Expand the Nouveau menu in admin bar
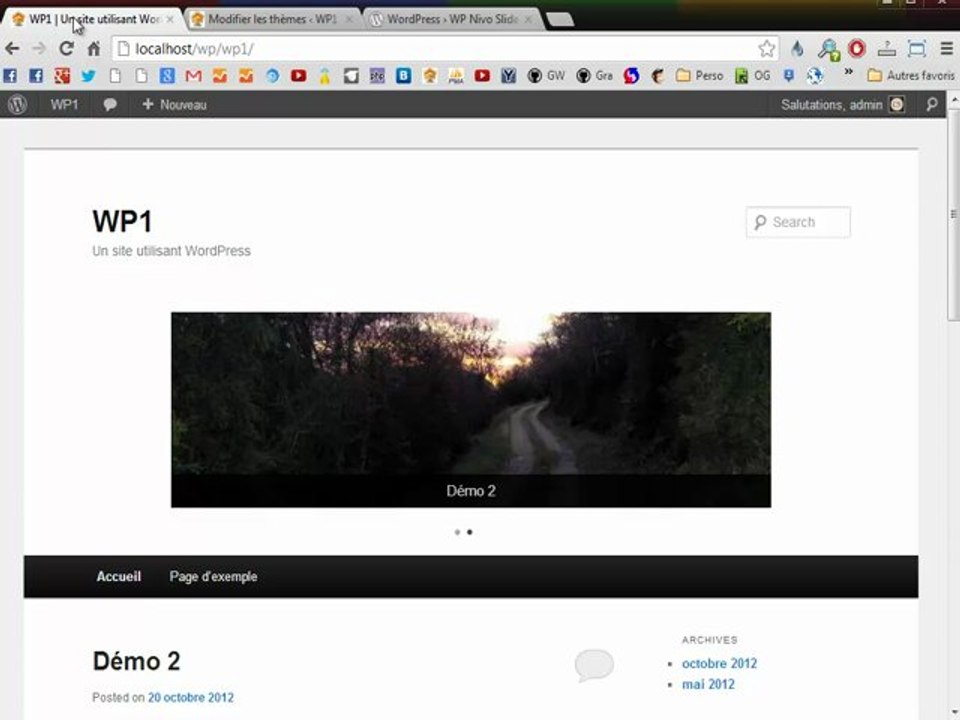This screenshot has width=960, height=720. pyautogui.click(x=174, y=105)
